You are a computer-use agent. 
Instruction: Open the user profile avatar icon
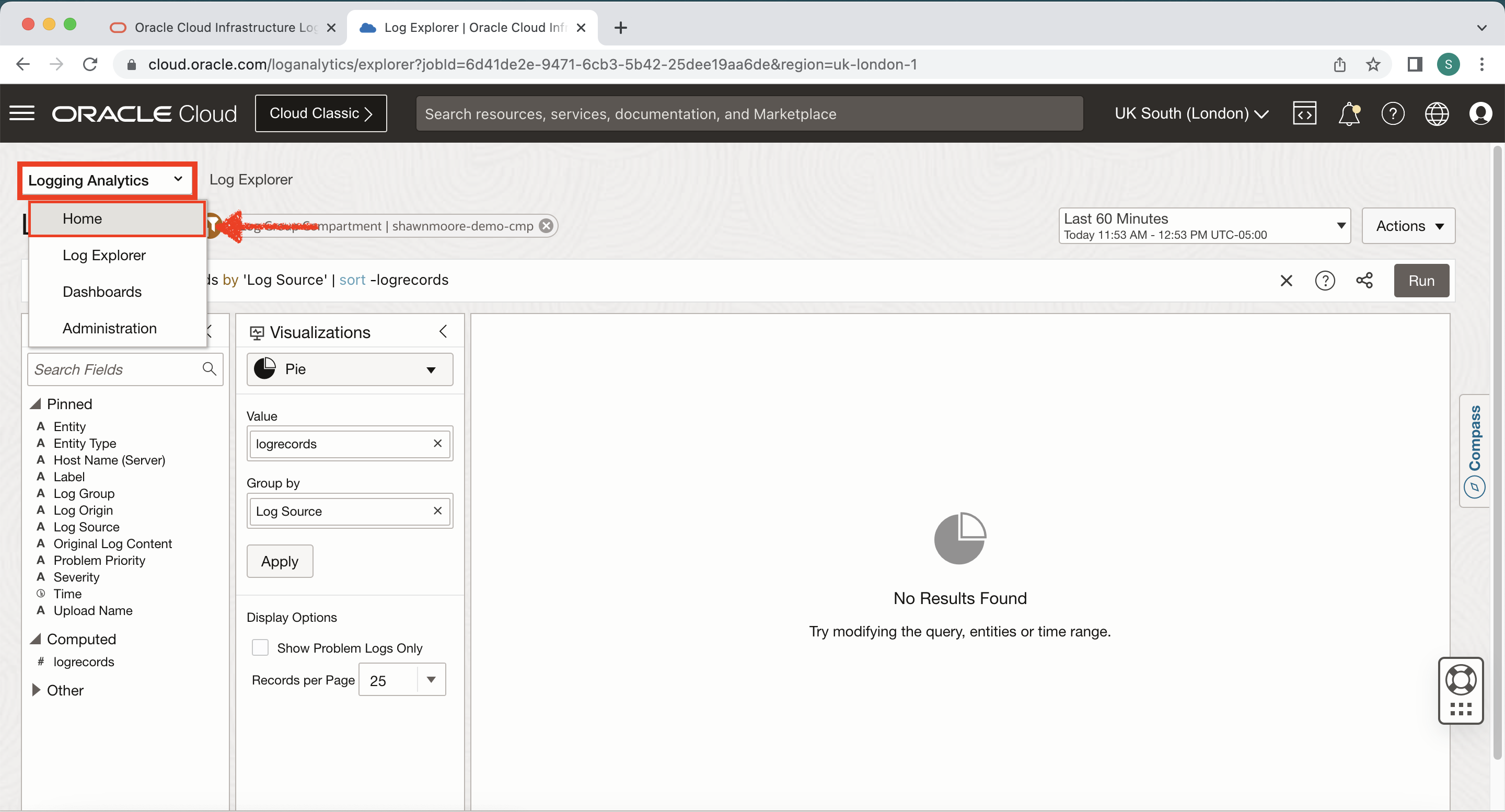point(1480,113)
